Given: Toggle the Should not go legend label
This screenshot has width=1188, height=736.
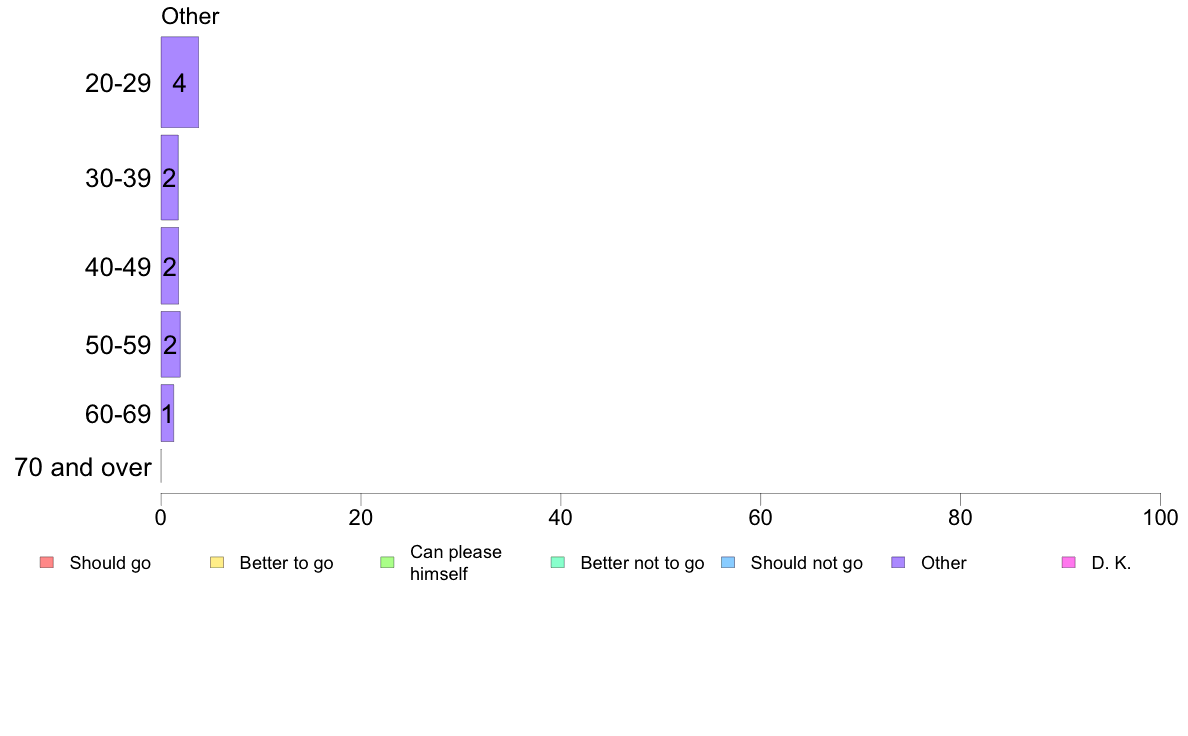Looking at the screenshot, I should tap(807, 563).
